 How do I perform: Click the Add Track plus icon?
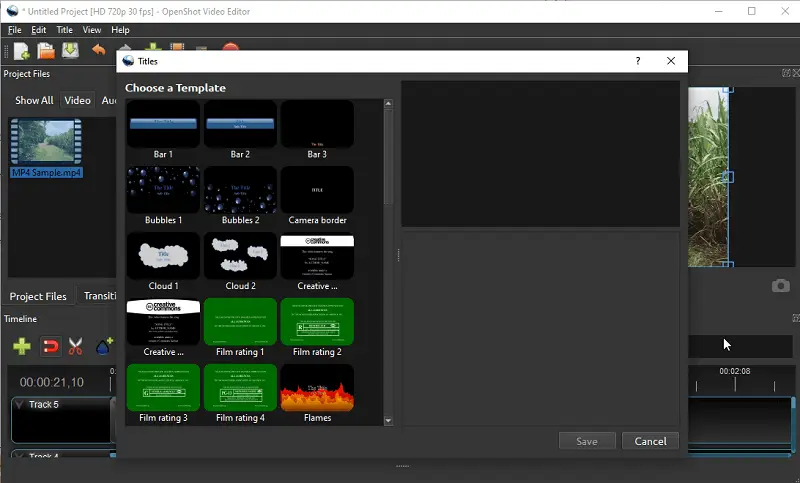21,346
